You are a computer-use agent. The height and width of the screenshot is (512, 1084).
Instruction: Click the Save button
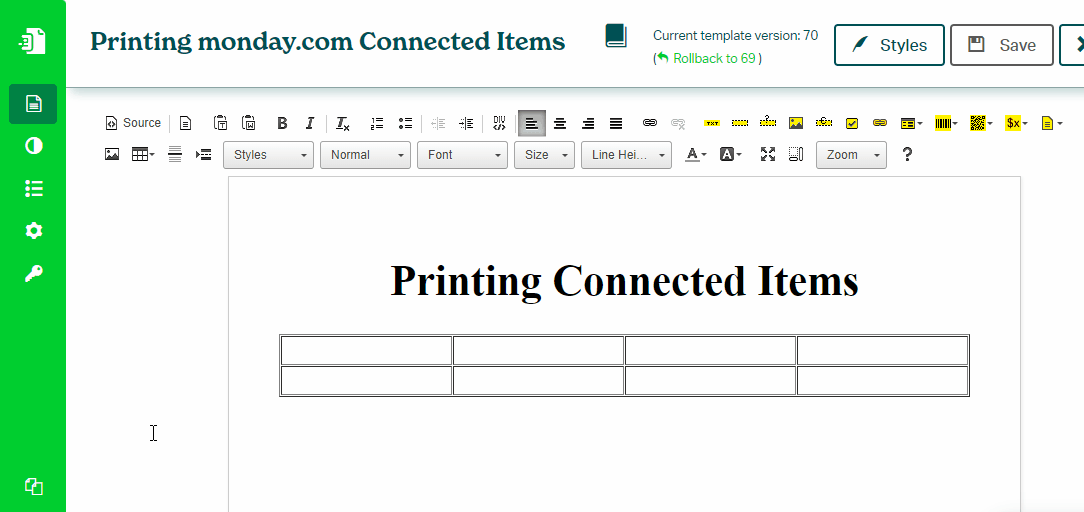coord(1001,45)
